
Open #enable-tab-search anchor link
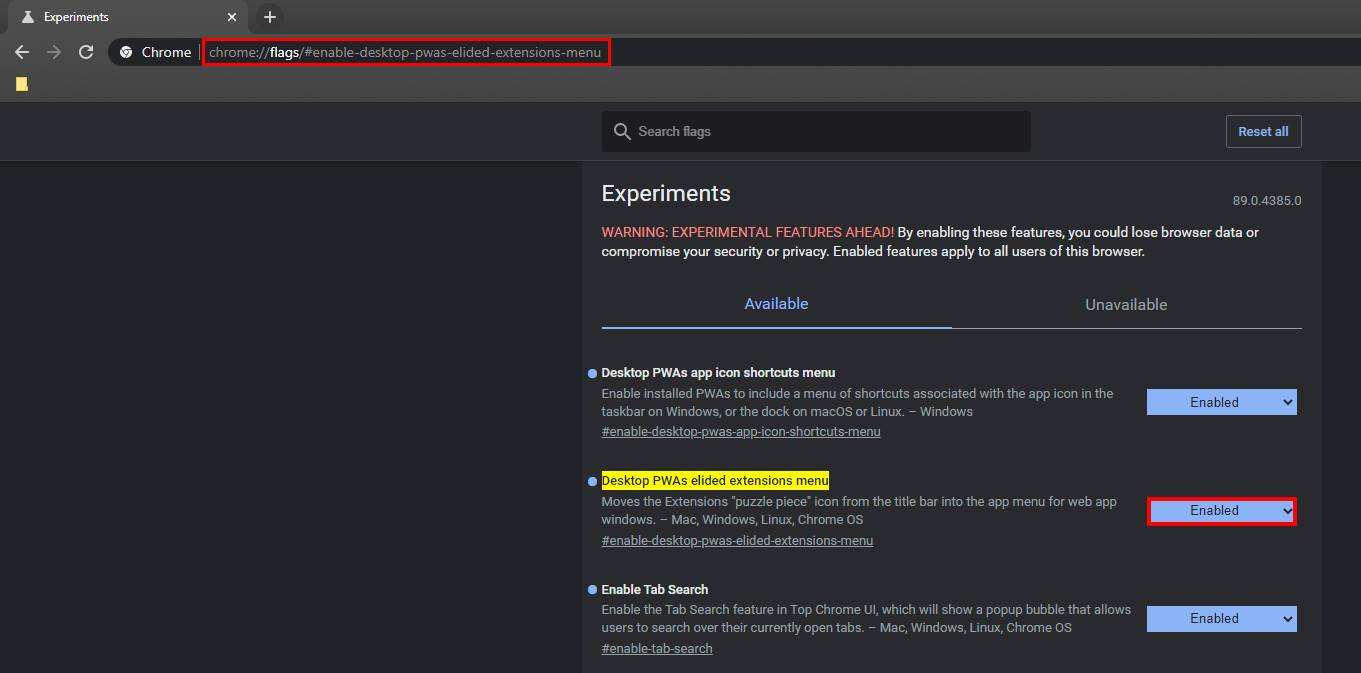(657, 648)
